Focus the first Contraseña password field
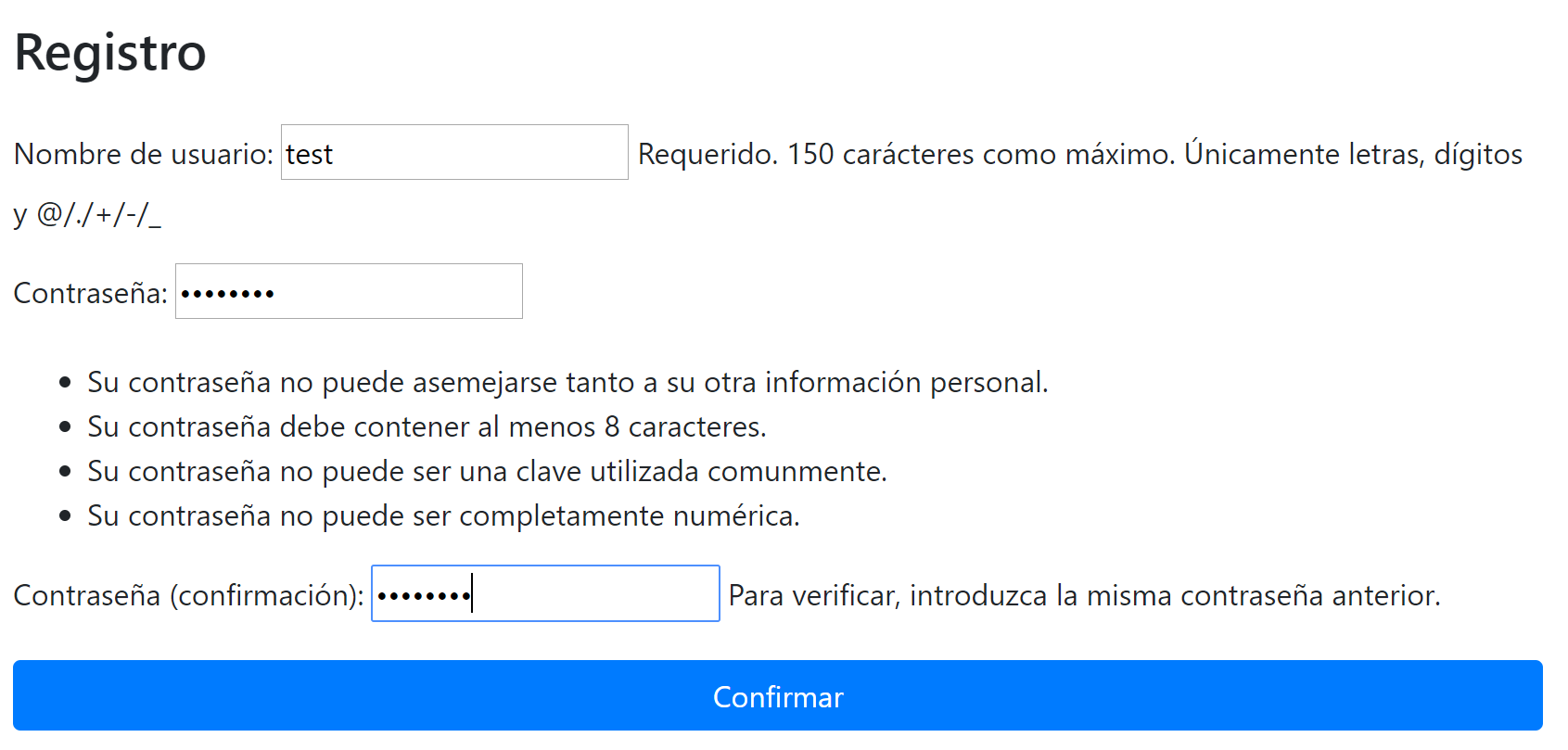The image size is (1568, 750). [349, 291]
